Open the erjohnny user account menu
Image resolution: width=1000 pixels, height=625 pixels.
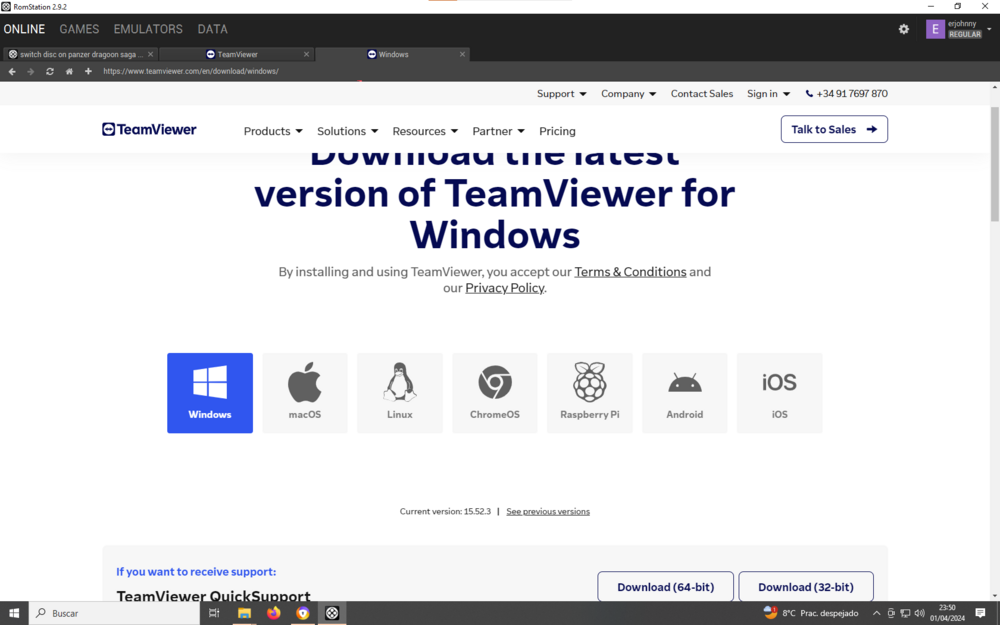coord(958,29)
